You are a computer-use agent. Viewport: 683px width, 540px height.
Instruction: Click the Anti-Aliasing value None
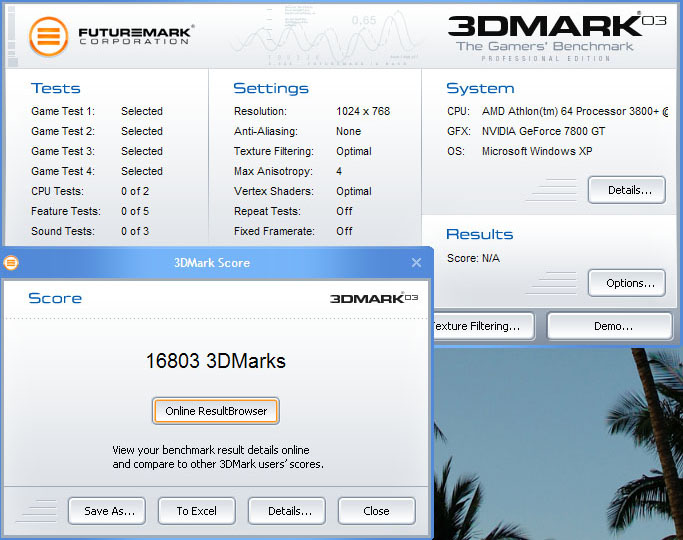tap(348, 131)
